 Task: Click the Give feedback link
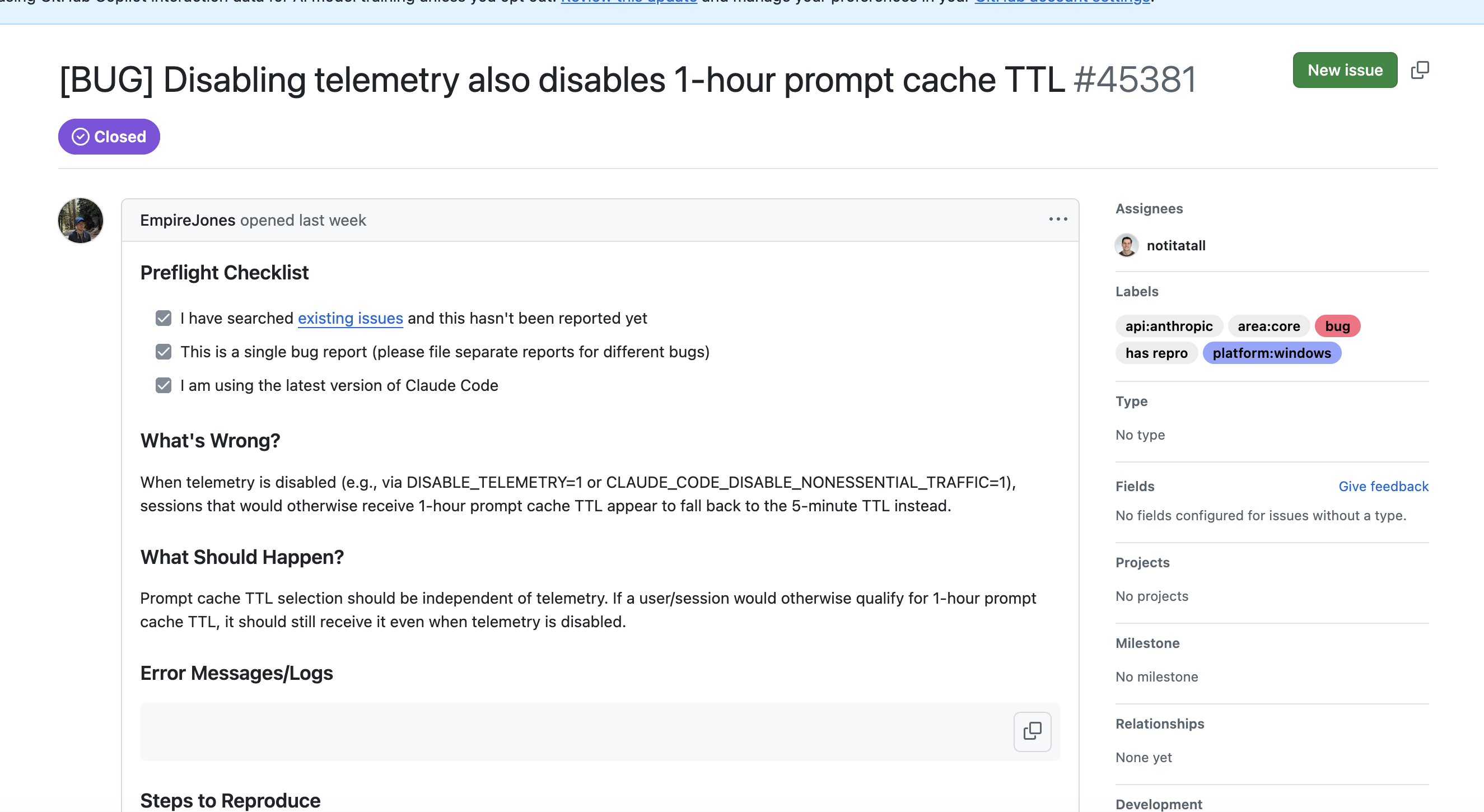click(x=1383, y=487)
